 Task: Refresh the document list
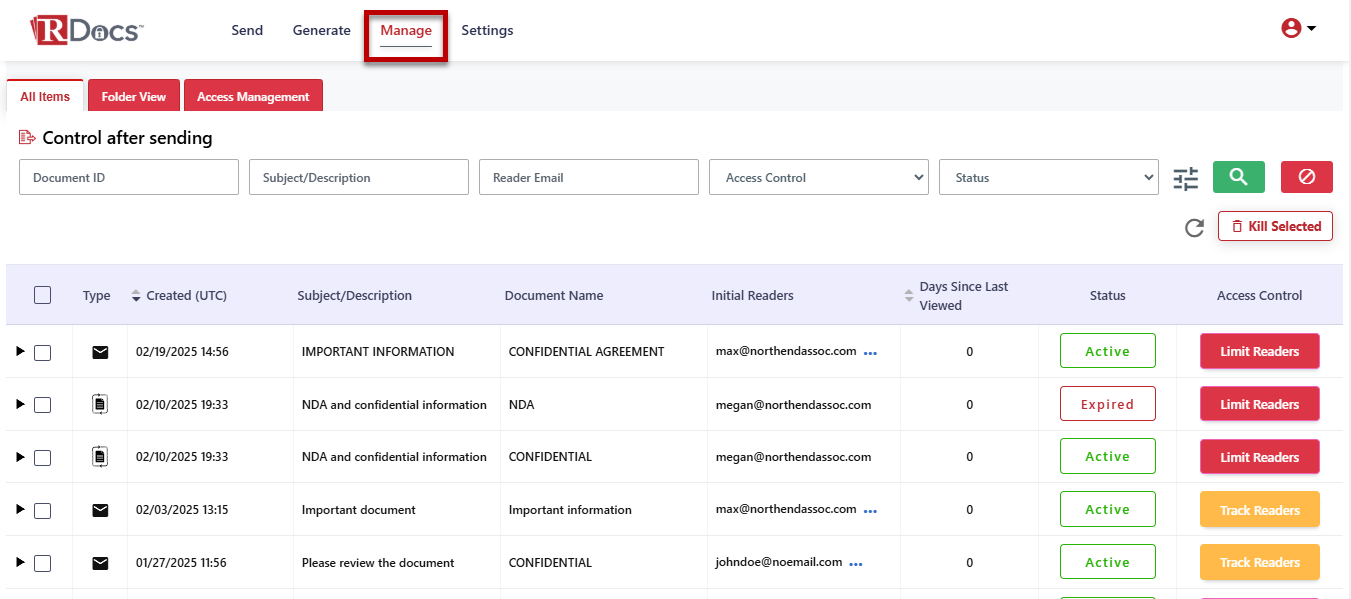tap(1194, 228)
